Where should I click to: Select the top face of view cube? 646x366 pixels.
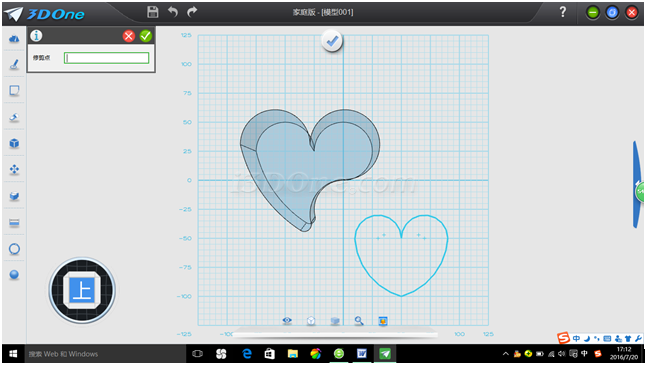click(82, 290)
